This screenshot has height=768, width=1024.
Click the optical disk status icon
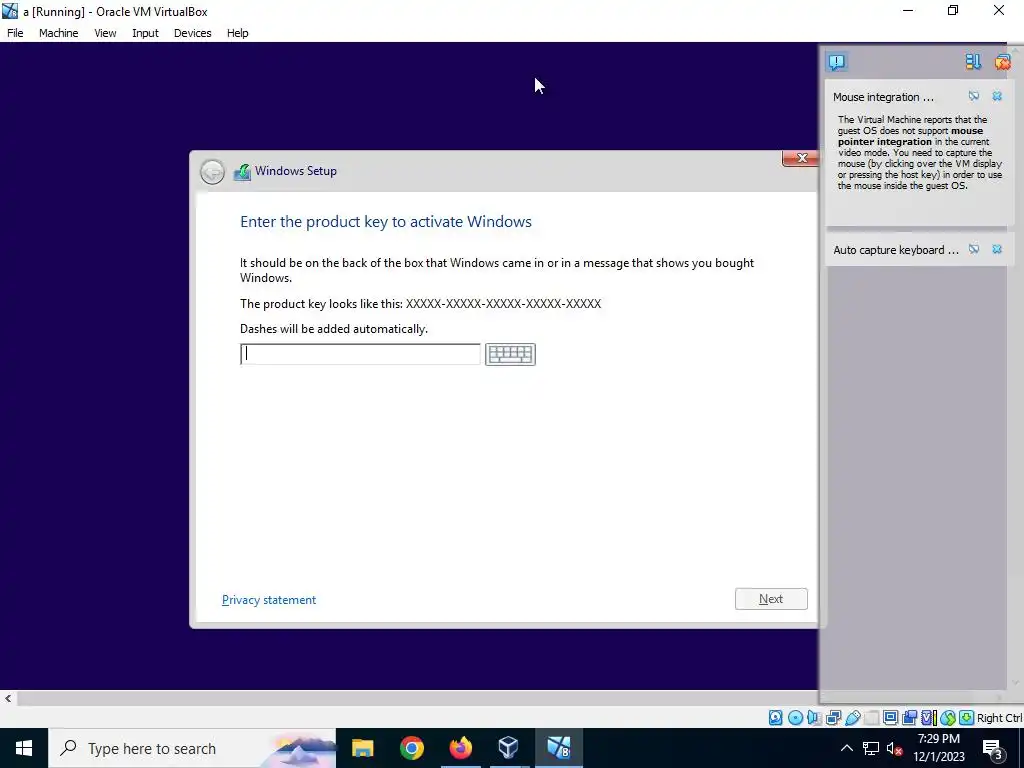tap(795, 718)
